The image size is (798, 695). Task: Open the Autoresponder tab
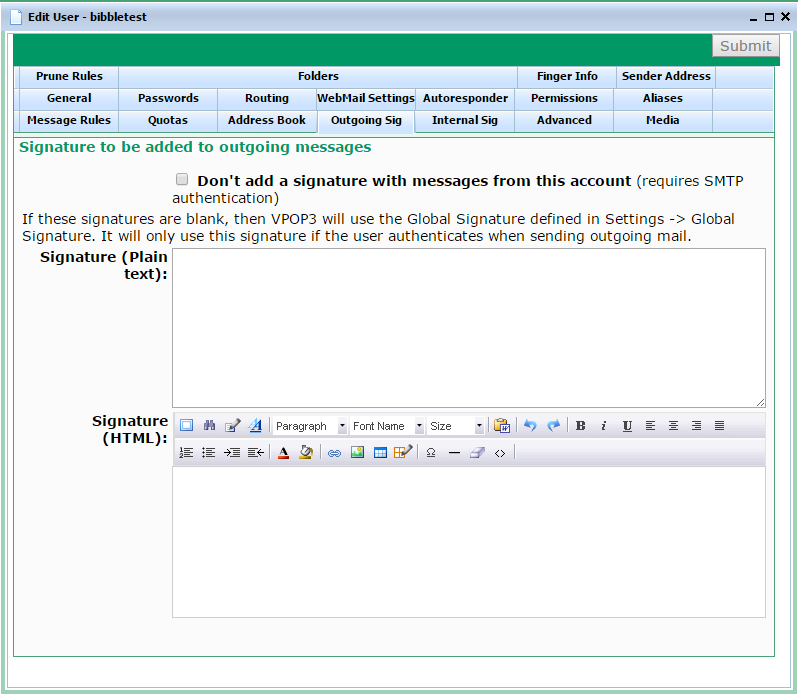(465, 99)
